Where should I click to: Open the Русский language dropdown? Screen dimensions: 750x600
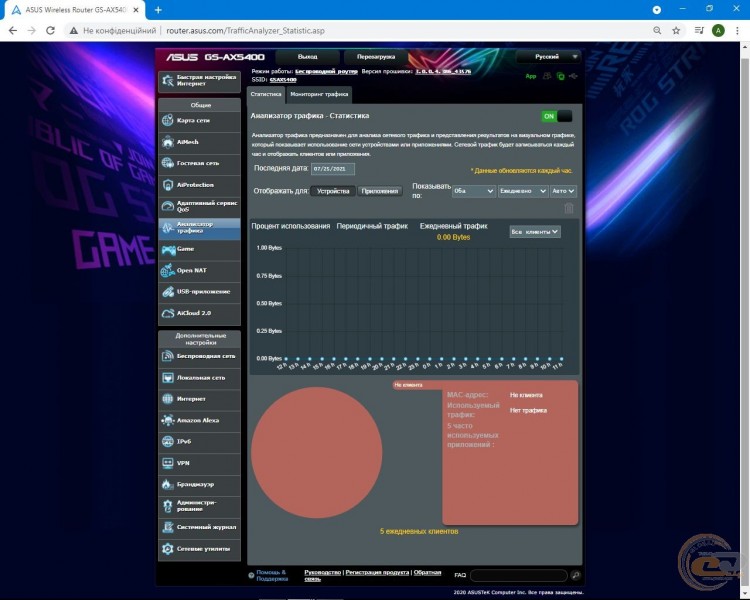coord(548,56)
